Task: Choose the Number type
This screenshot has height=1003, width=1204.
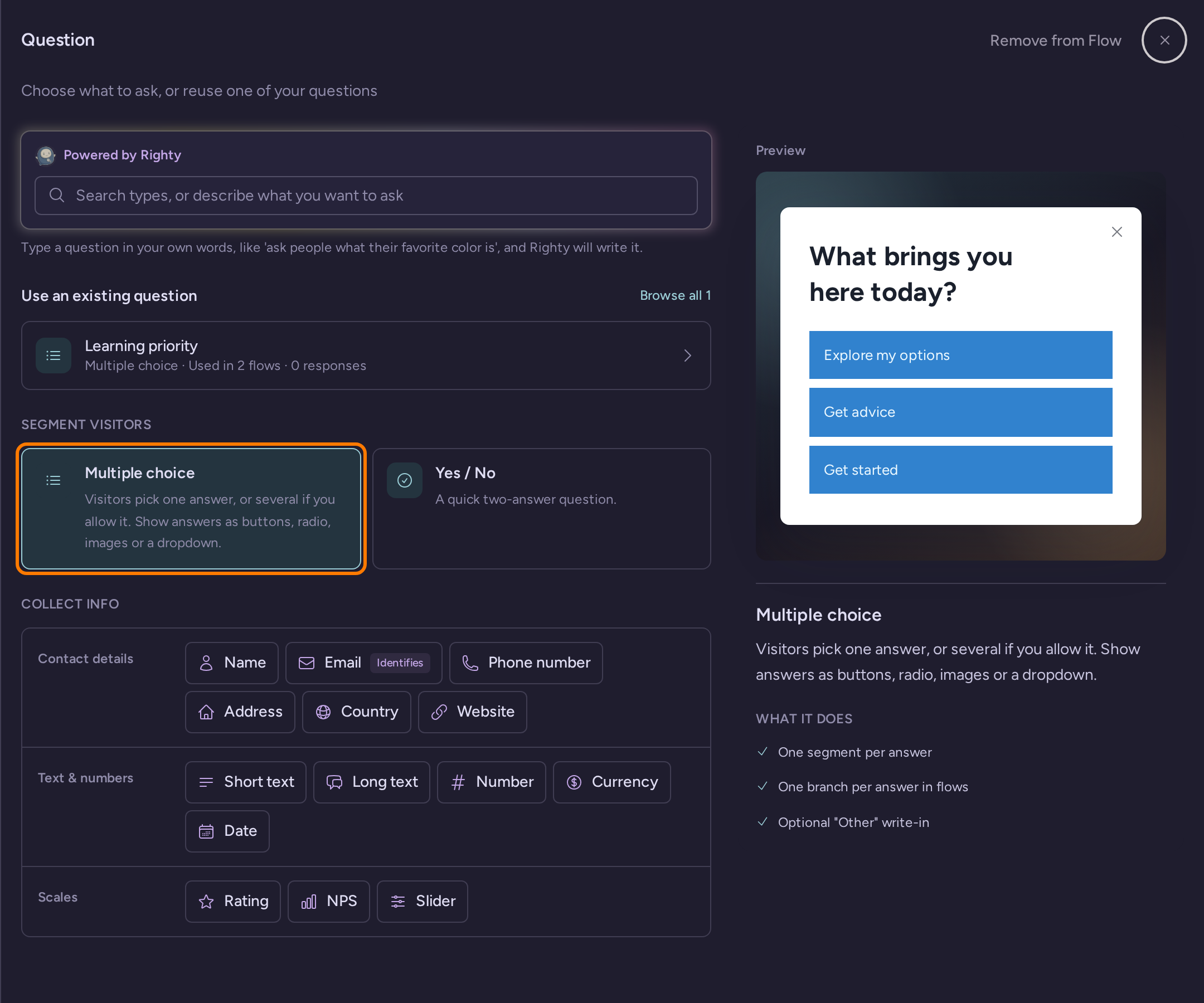Action: click(491, 782)
